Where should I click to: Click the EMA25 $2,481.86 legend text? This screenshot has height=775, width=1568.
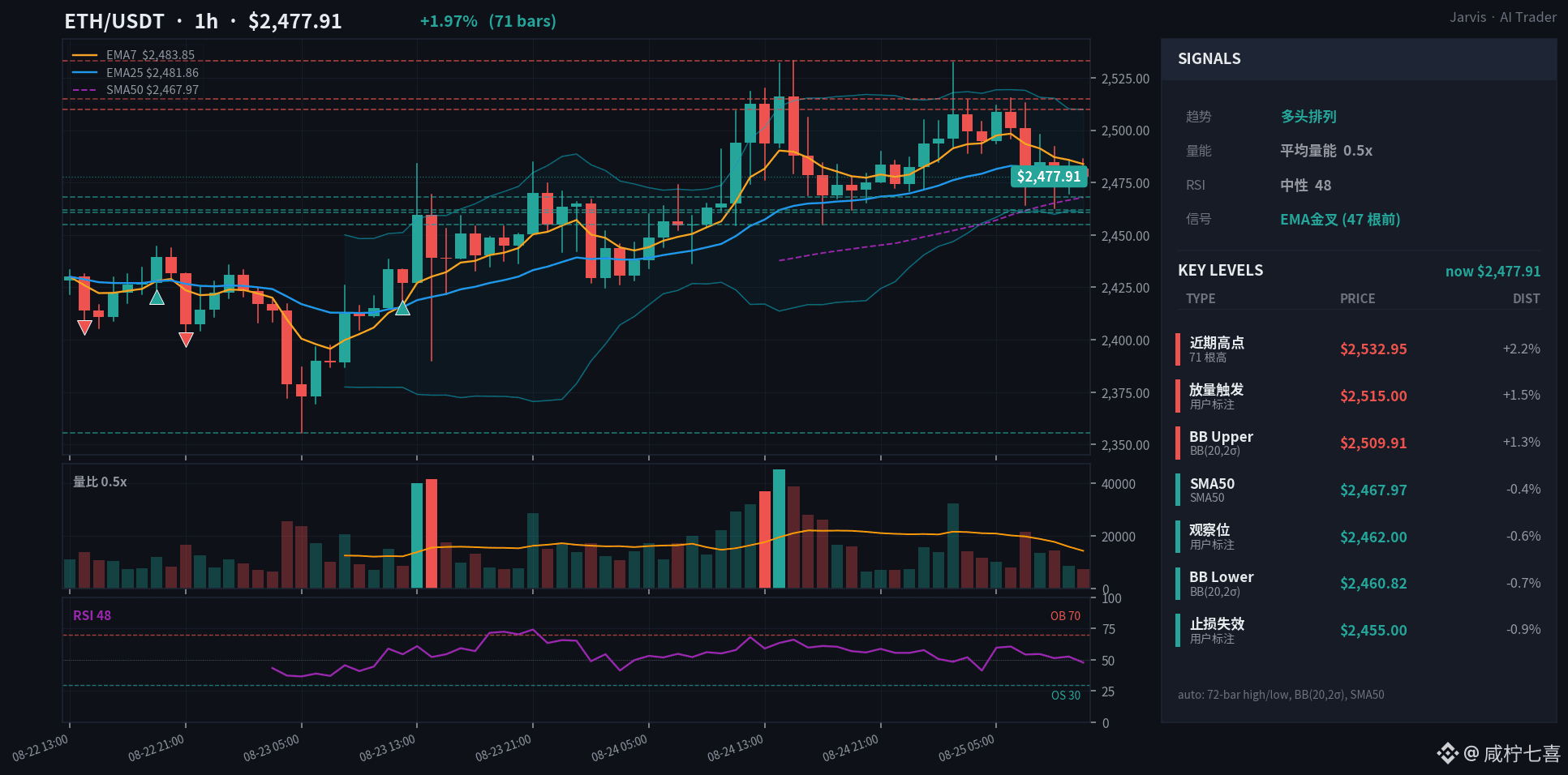(153, 72)
